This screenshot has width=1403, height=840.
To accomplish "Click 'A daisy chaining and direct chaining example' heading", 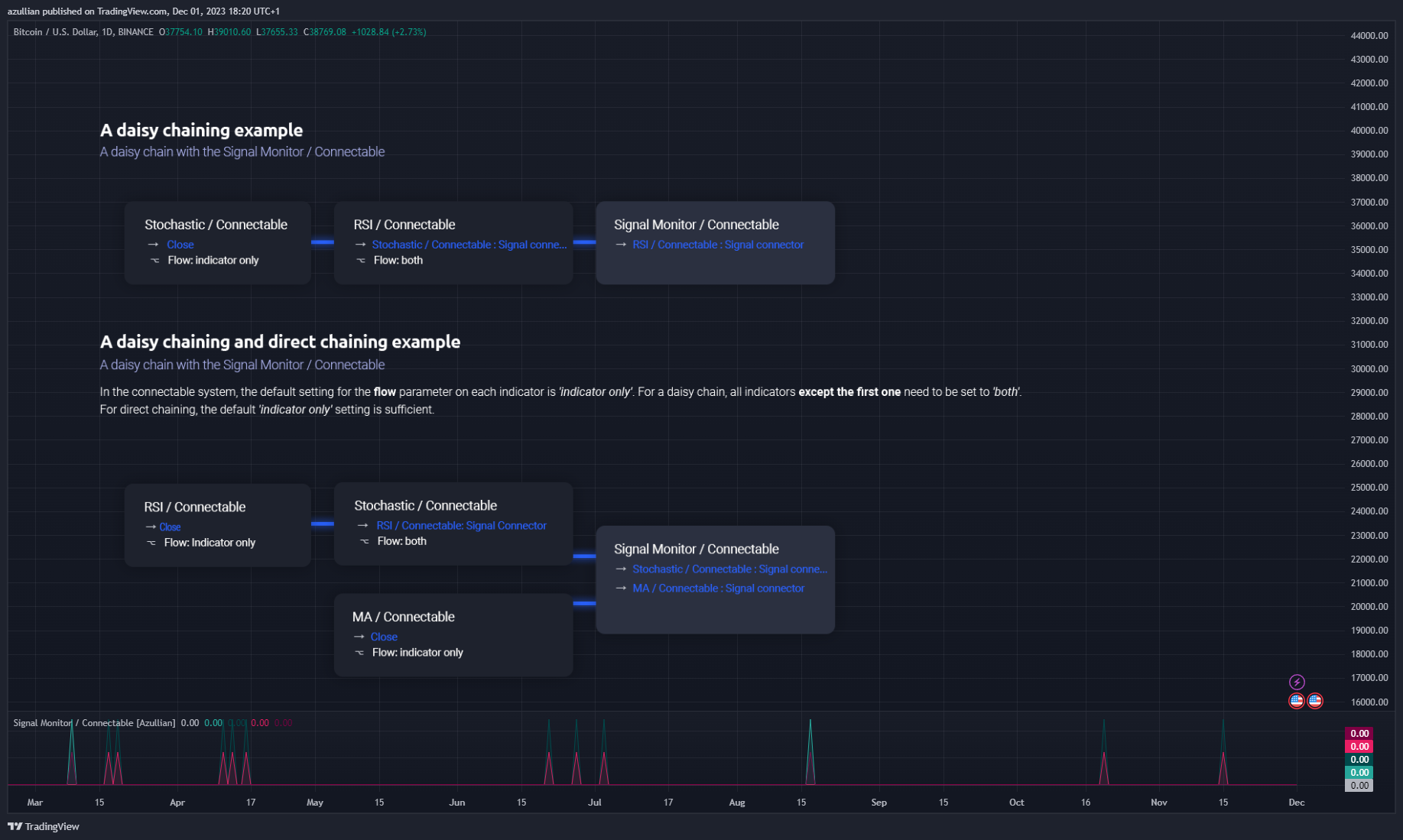I will coord(280,342).
